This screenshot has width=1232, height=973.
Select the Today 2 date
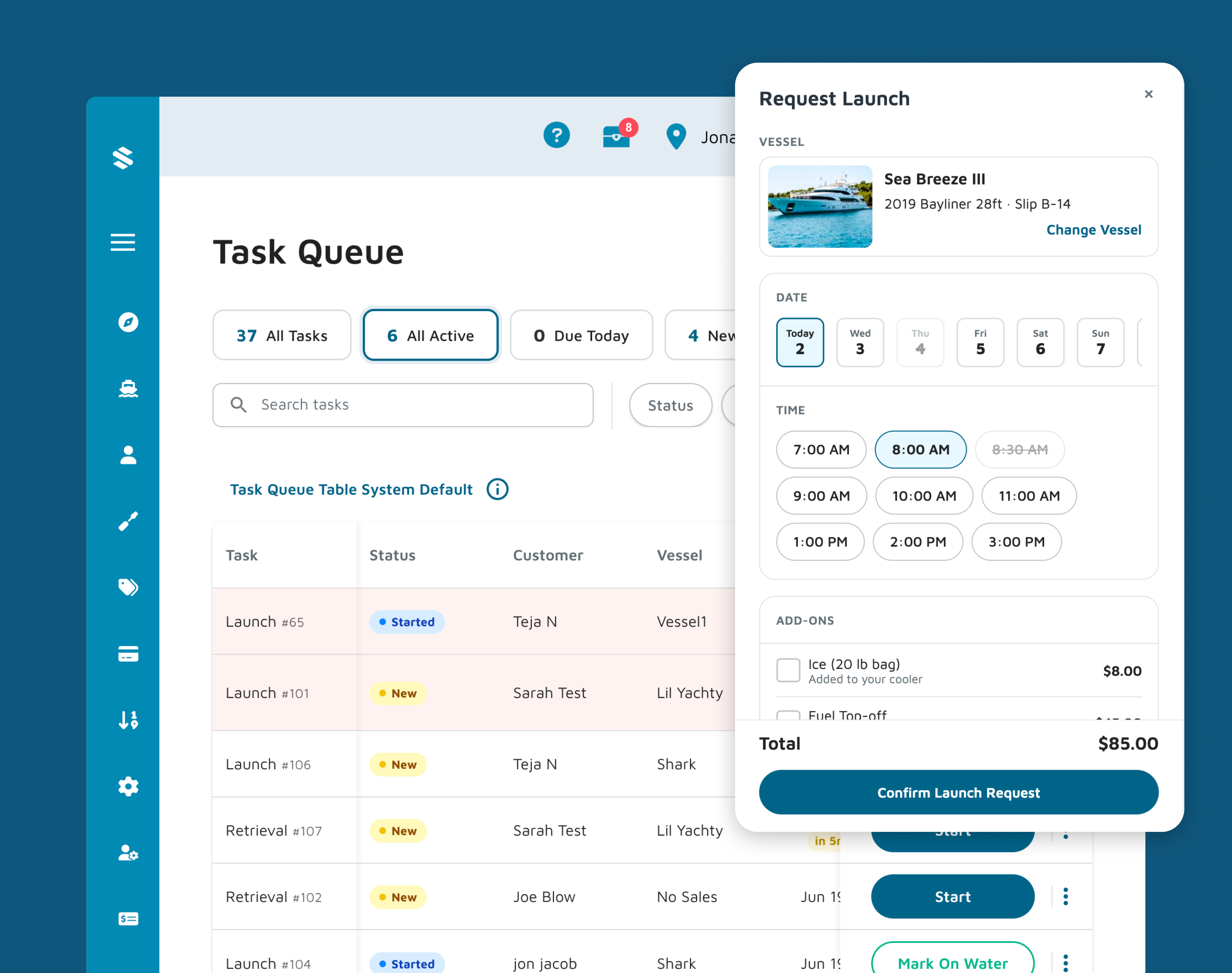(x=800, y=342)
